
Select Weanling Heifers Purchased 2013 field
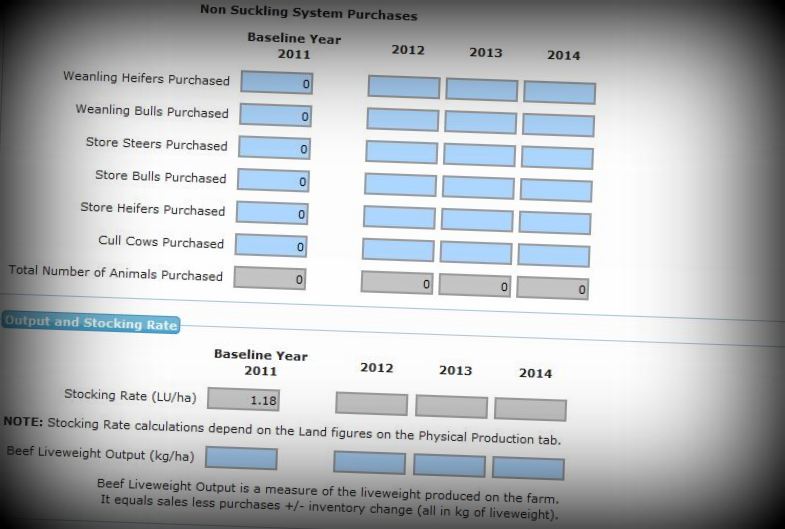point(481,89)
